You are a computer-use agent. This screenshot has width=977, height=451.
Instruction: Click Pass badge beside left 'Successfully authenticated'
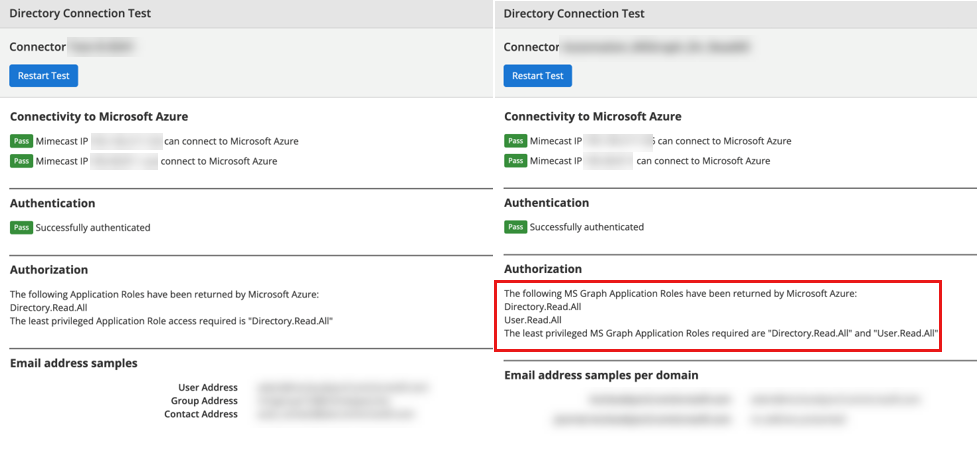21,228
